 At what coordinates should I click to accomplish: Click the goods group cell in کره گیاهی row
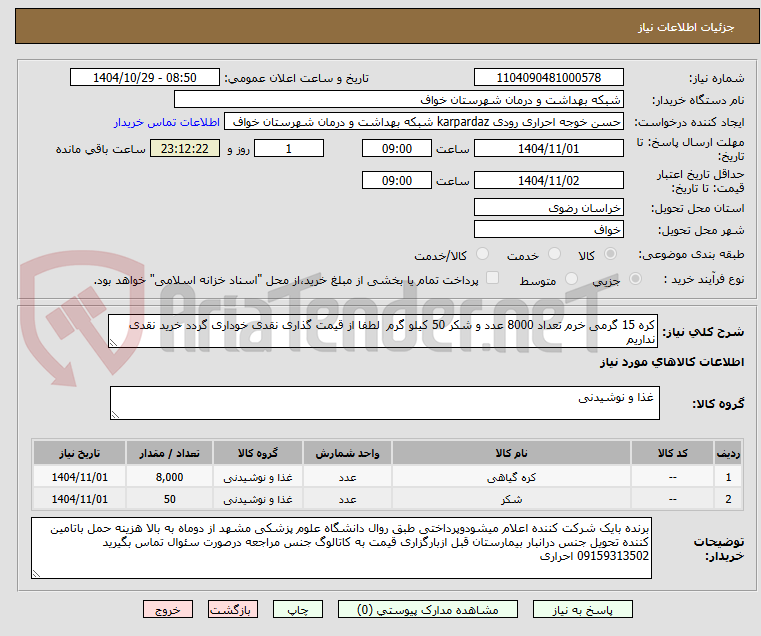tap(258, 477)
